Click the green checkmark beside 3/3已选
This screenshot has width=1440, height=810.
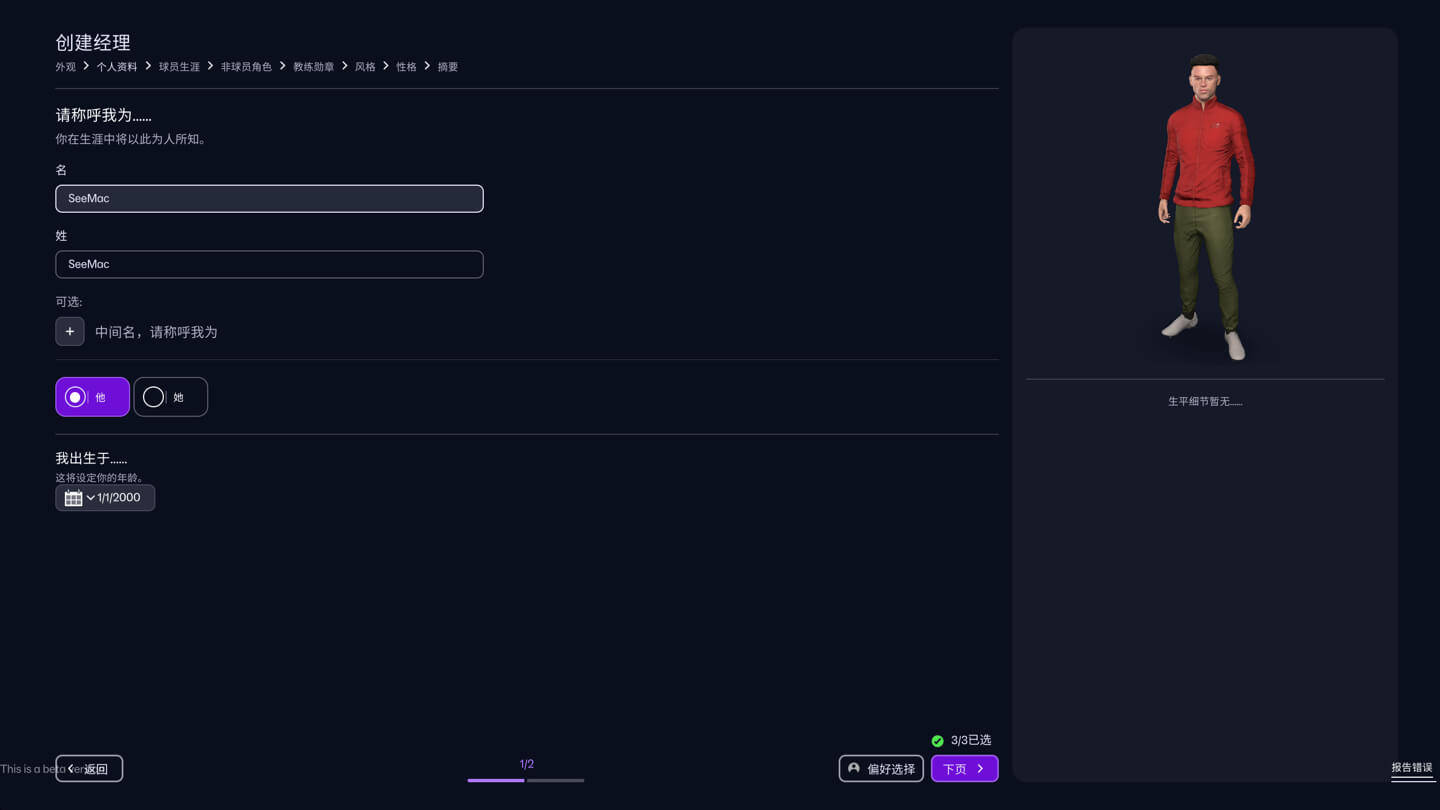click(937, 741)
